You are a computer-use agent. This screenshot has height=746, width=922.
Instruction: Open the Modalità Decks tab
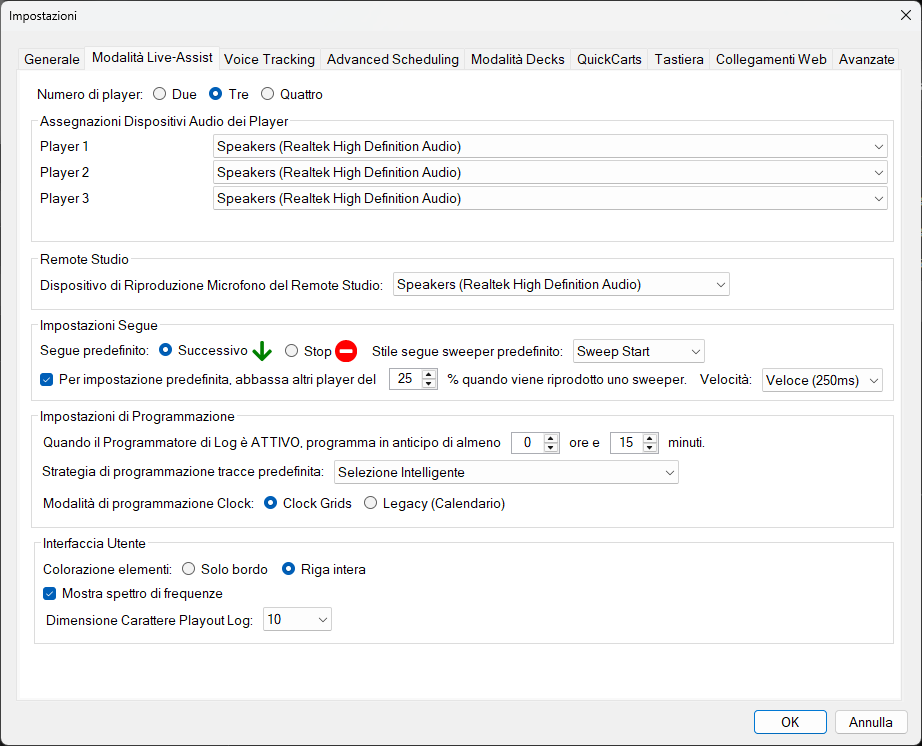(x=517, y=59)
